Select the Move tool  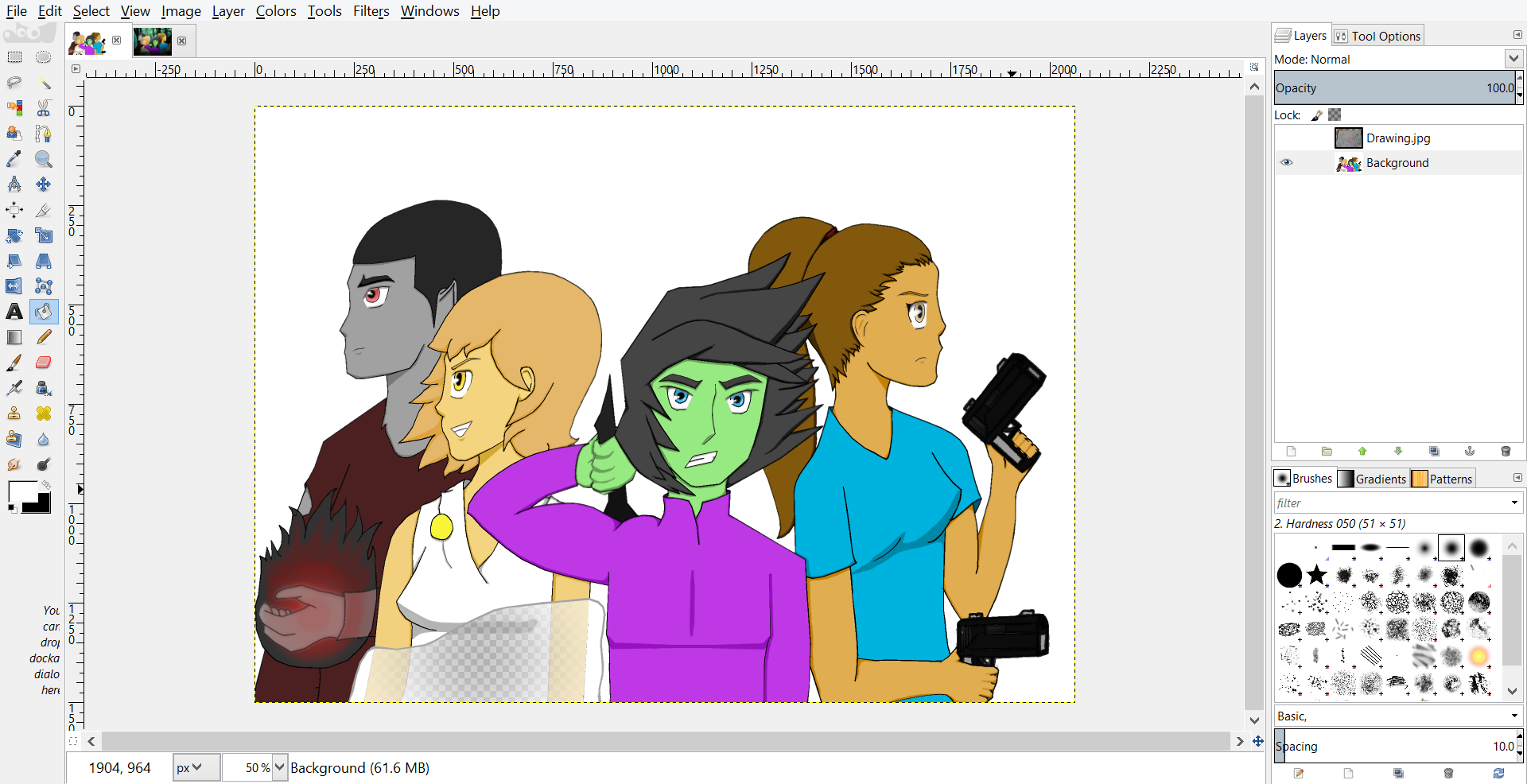coord(43,184)
